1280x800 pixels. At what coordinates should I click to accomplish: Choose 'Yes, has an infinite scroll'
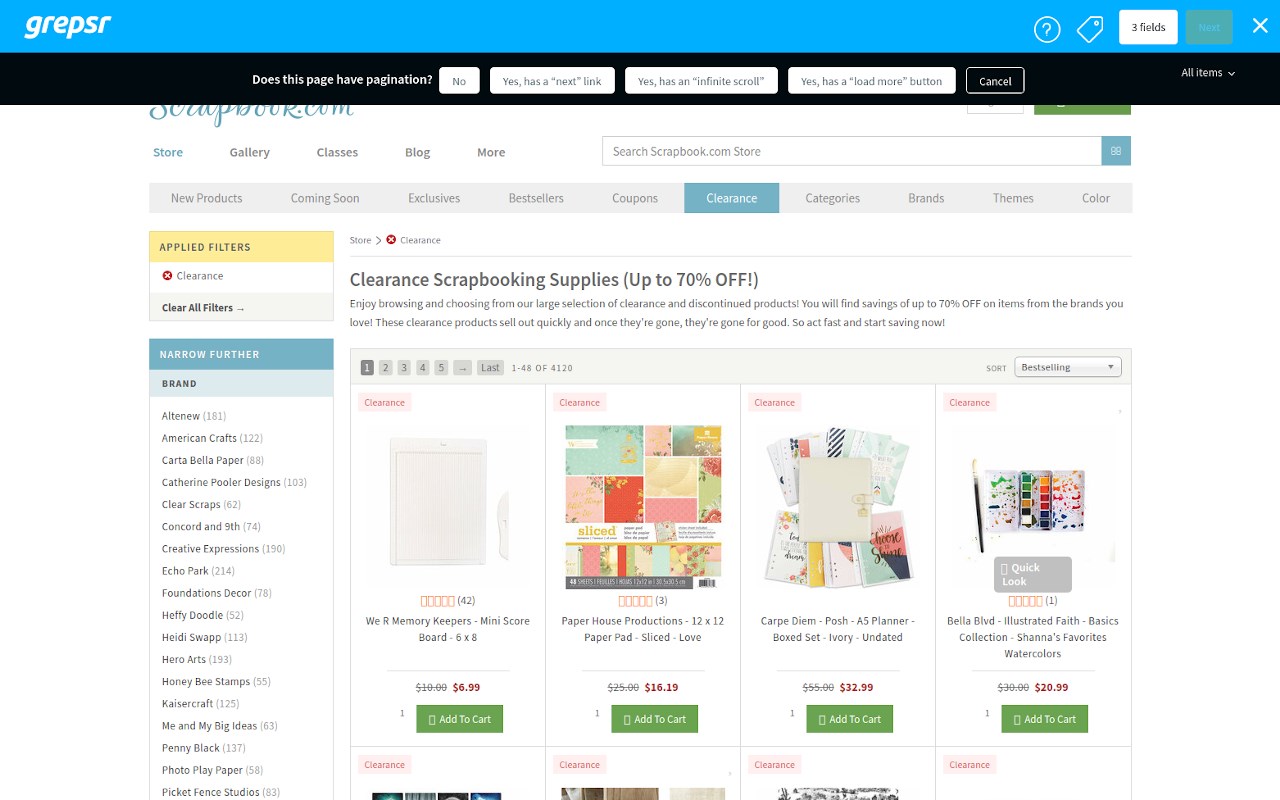coord(701,81)
